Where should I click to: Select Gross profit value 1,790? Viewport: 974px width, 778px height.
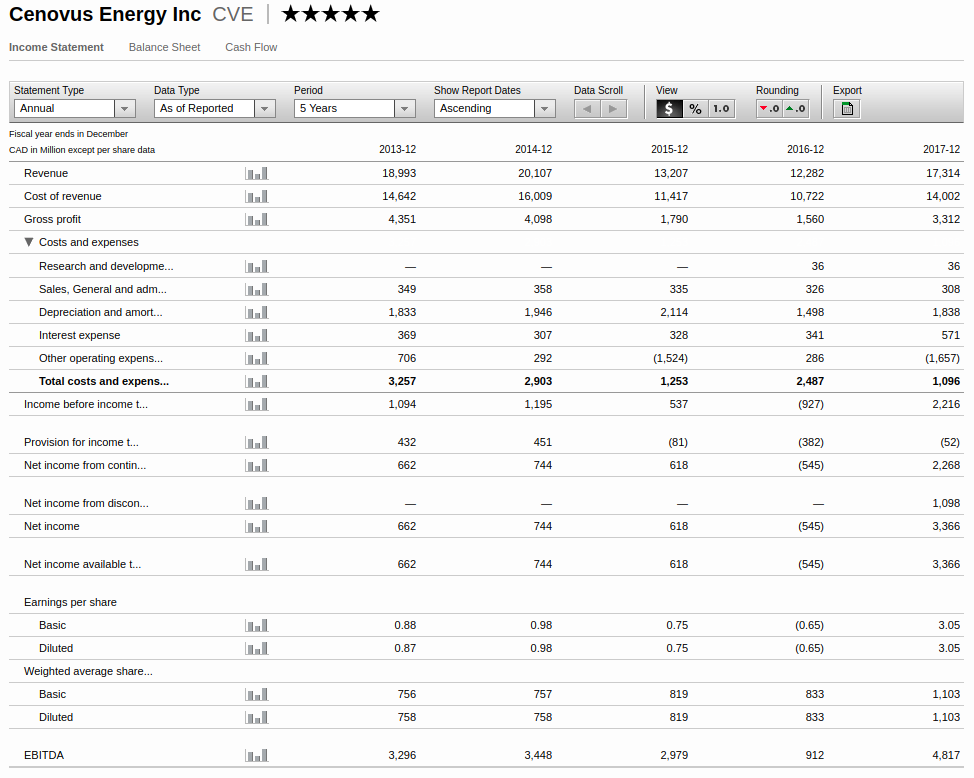point(674,219)
